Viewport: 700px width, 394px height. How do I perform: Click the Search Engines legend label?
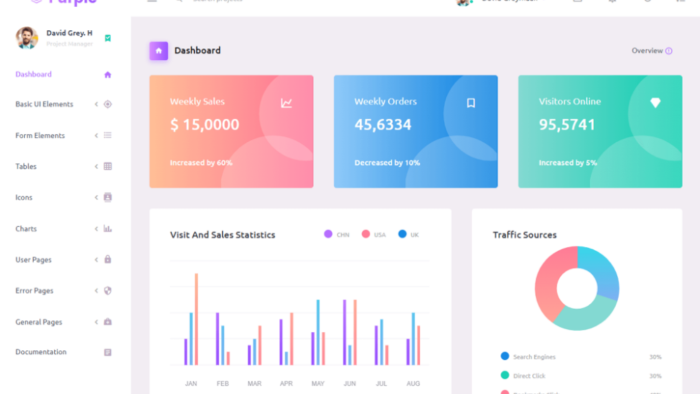pos(534,357)
